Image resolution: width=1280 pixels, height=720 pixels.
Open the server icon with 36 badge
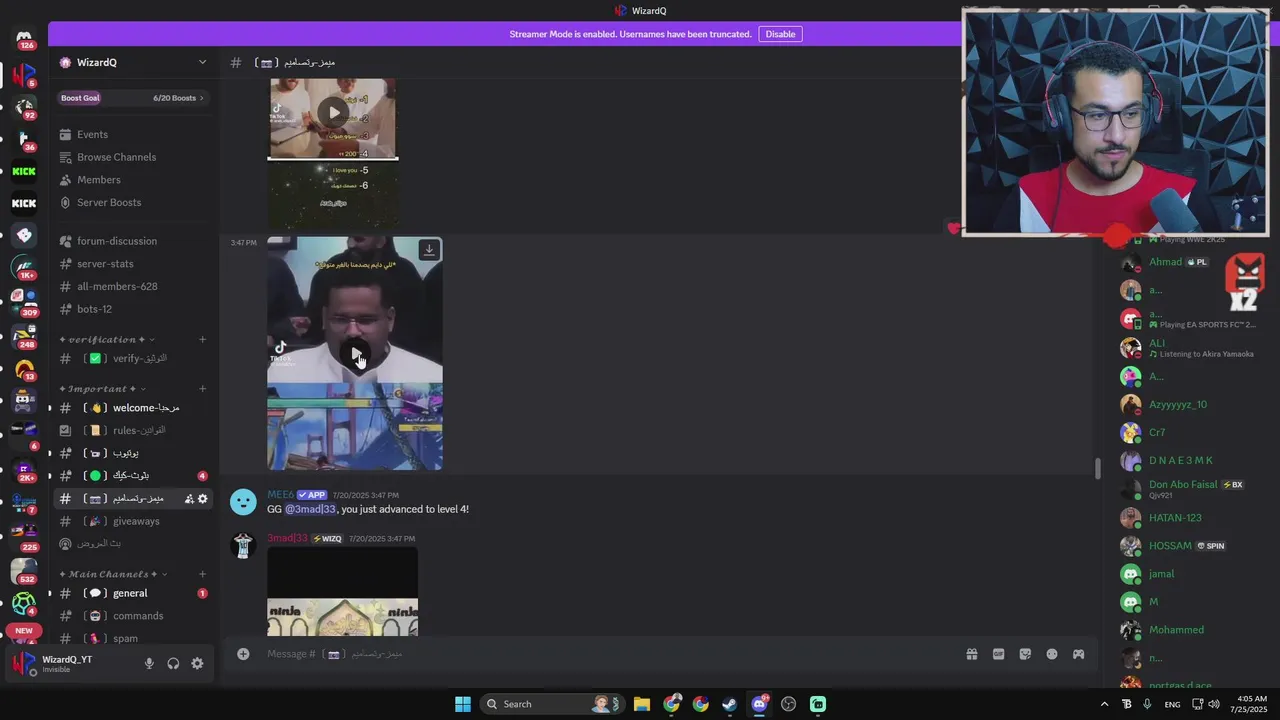click(x=24, y=139)
